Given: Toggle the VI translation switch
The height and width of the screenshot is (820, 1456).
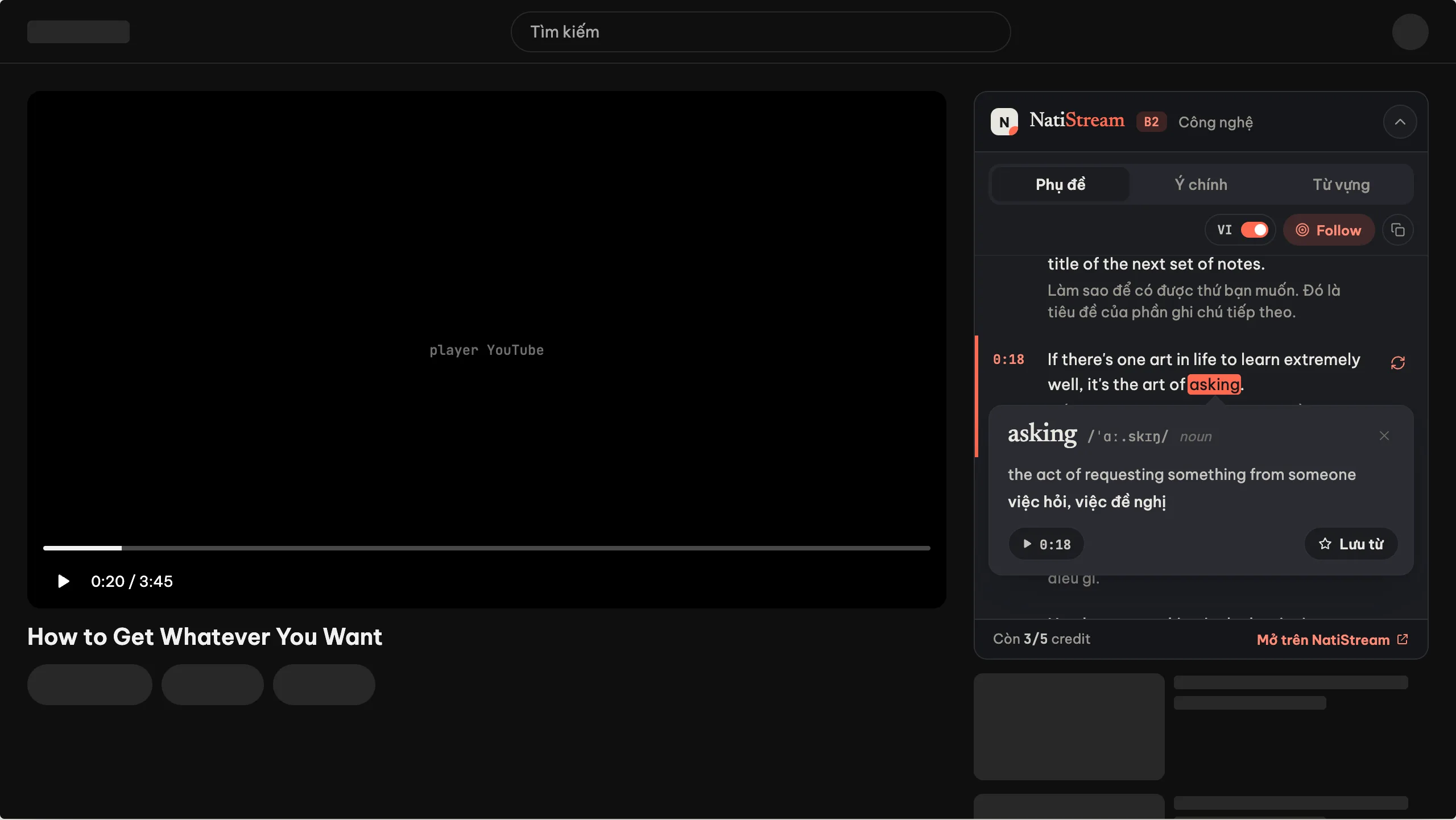Looking at the screenshot, I should 1254,230.
